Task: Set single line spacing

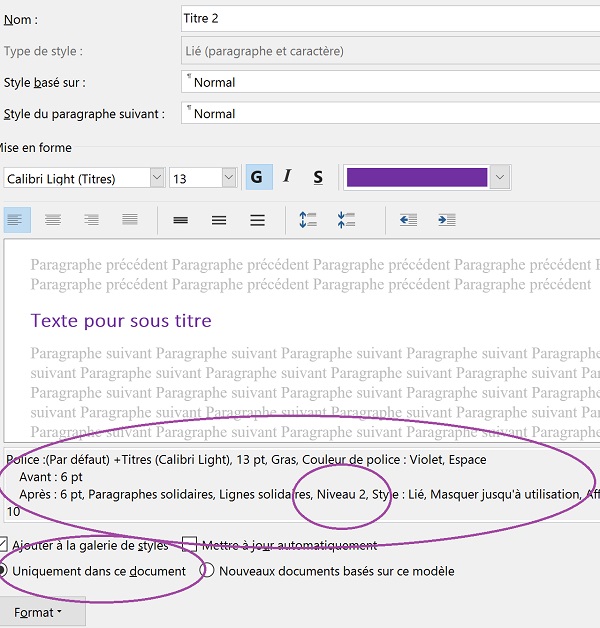Action: (181, 220)
